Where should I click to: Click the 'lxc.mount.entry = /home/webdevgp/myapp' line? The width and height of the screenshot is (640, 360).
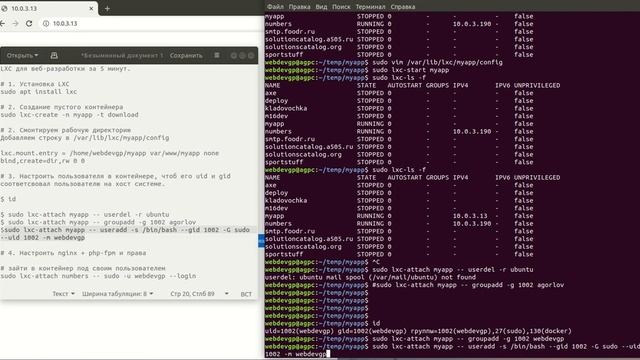(x=109, y=153)
